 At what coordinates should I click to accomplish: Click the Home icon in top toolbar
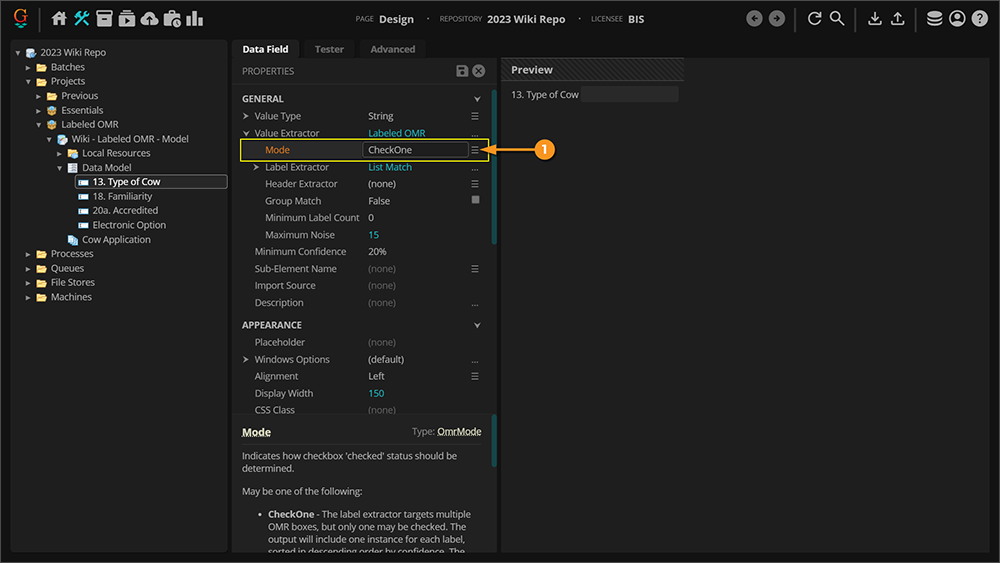(59, 19)
